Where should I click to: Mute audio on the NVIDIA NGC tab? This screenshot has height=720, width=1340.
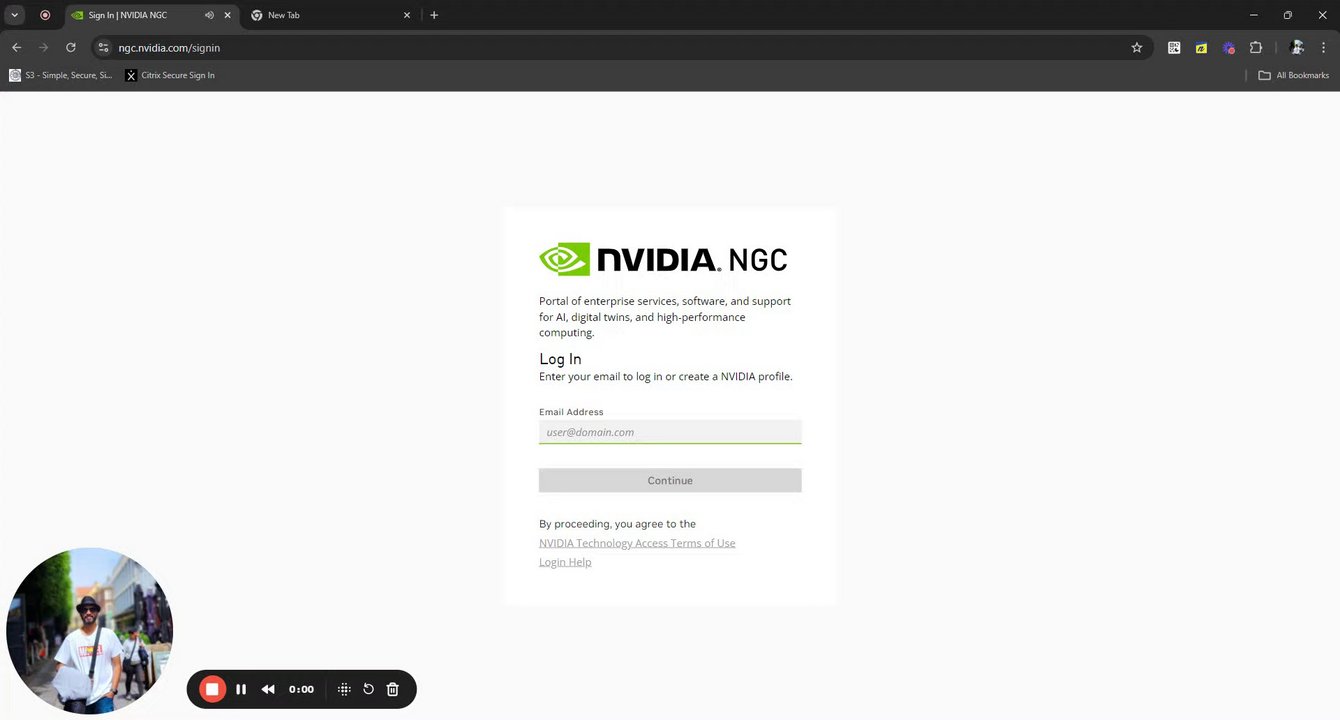tap(209, 15)
